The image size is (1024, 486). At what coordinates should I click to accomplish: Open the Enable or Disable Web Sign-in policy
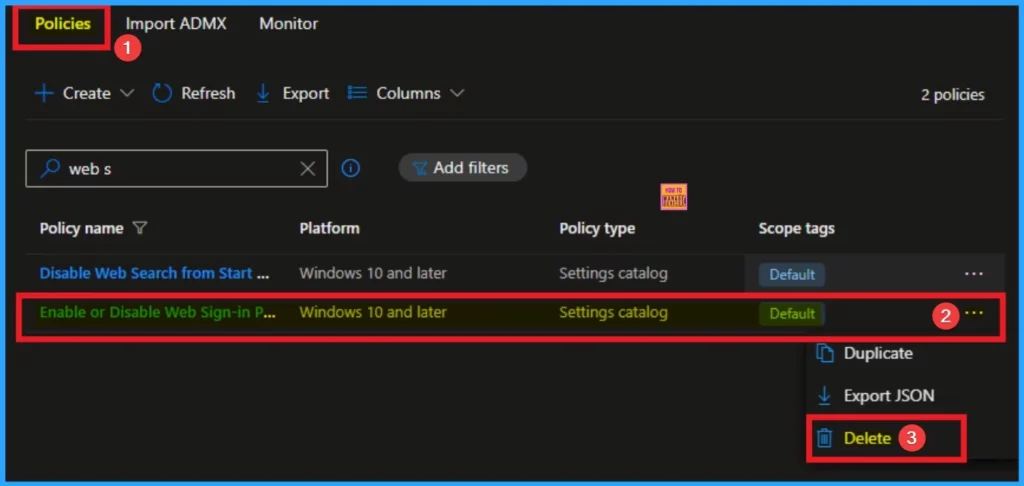tap(157, 312)
